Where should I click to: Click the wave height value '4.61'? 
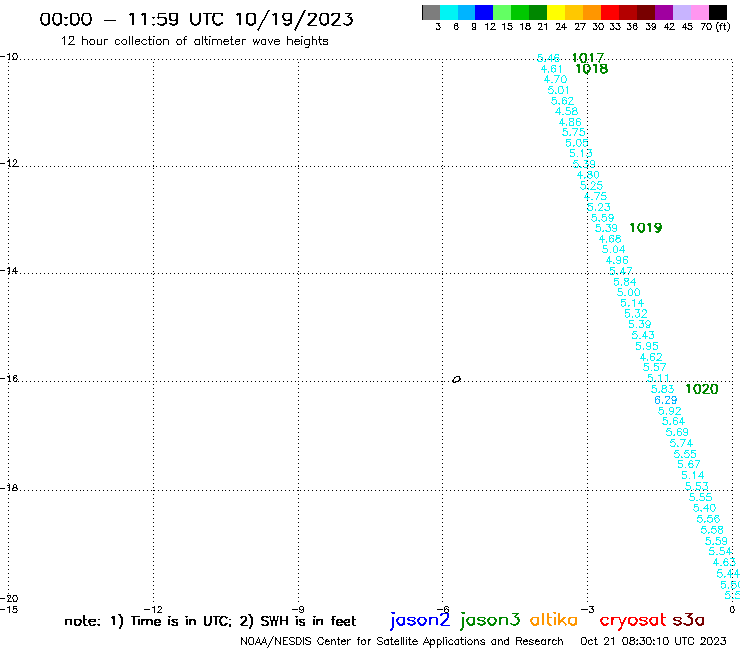(552, 69)
